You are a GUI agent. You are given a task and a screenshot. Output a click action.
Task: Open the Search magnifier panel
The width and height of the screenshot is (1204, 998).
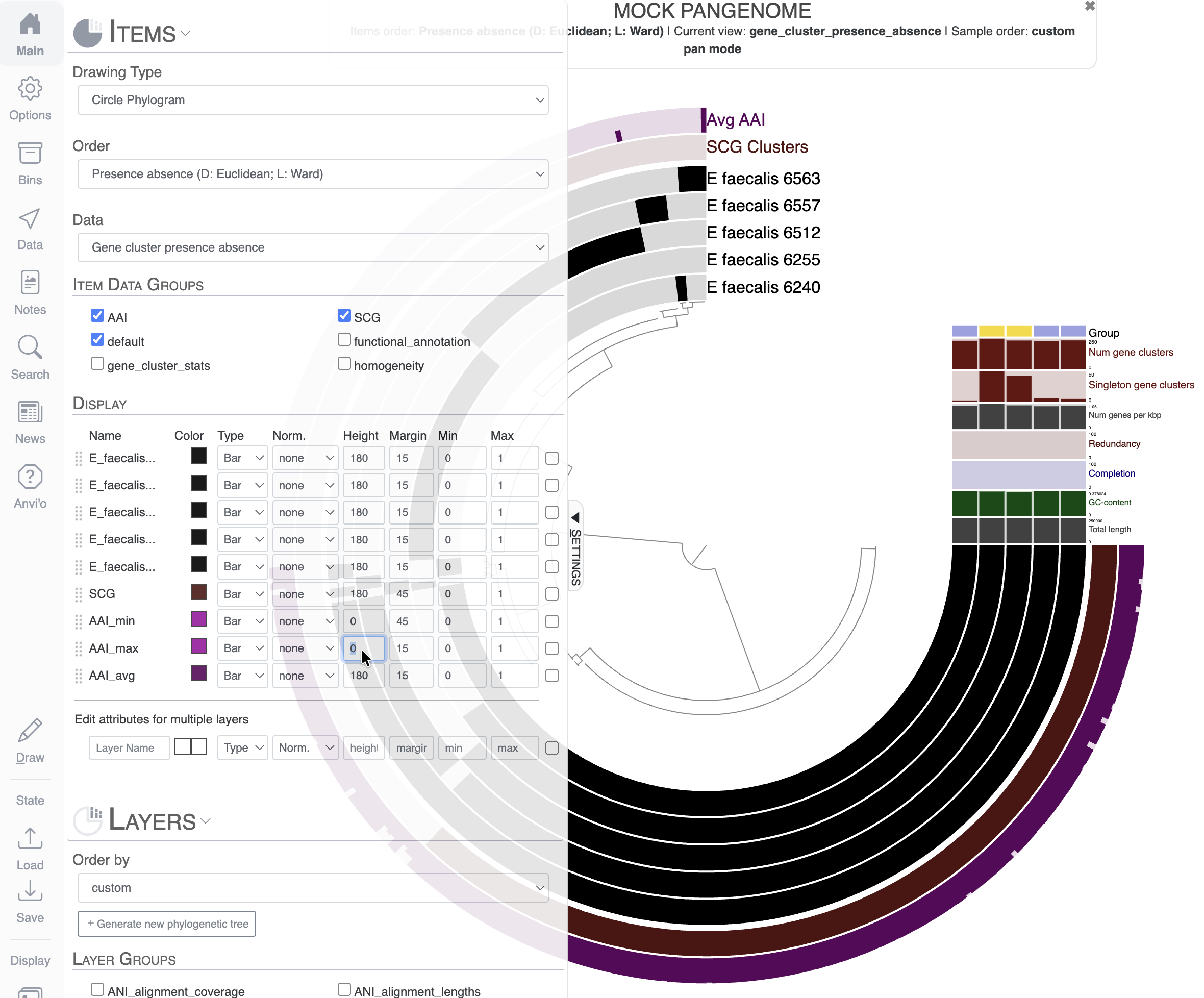pyautogui.click(x=30, y=358)
